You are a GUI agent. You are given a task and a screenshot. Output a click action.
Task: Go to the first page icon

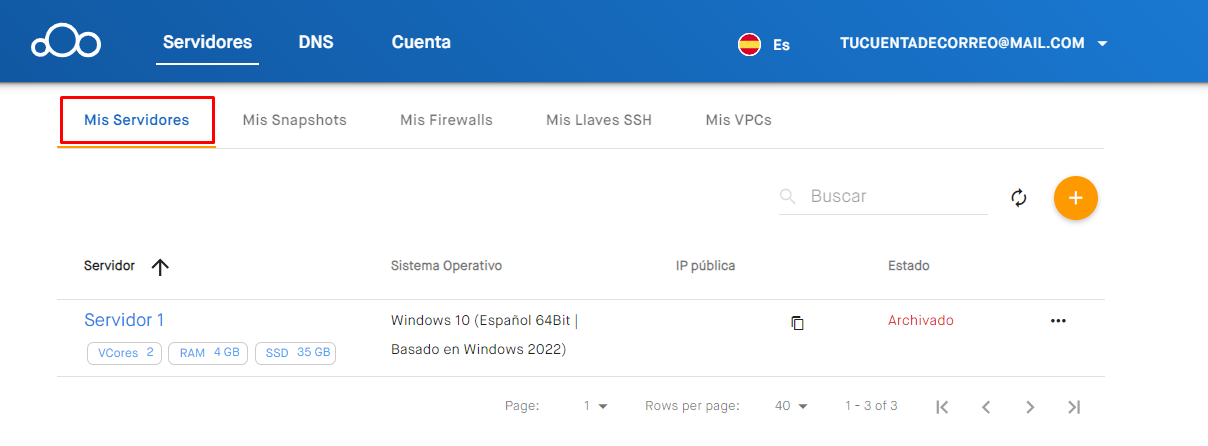942,407
